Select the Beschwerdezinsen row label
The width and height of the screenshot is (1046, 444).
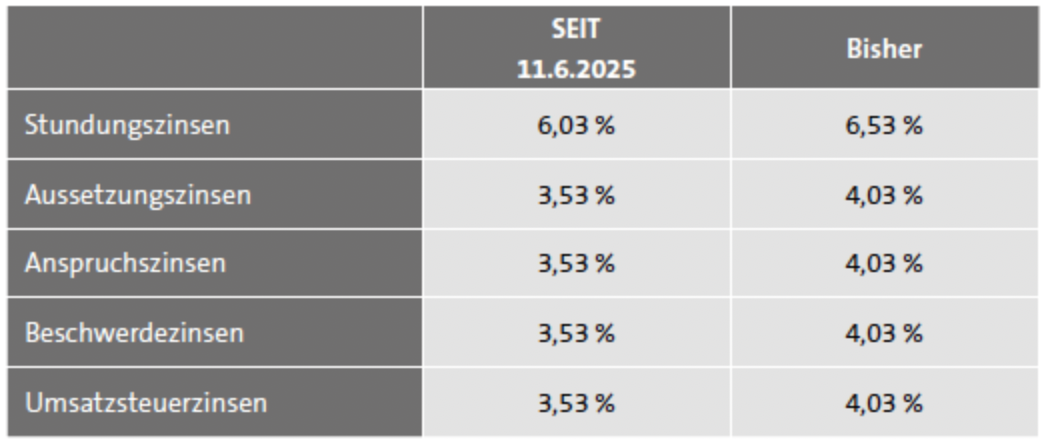click(x=134, y=333)
